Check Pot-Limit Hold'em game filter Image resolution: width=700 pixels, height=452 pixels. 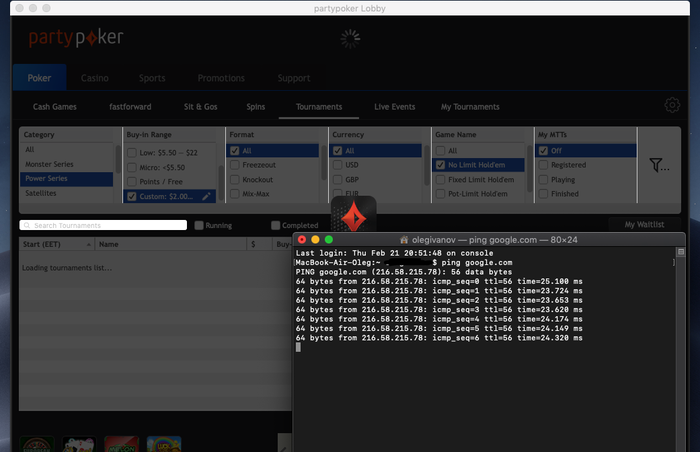coord(440,194)
